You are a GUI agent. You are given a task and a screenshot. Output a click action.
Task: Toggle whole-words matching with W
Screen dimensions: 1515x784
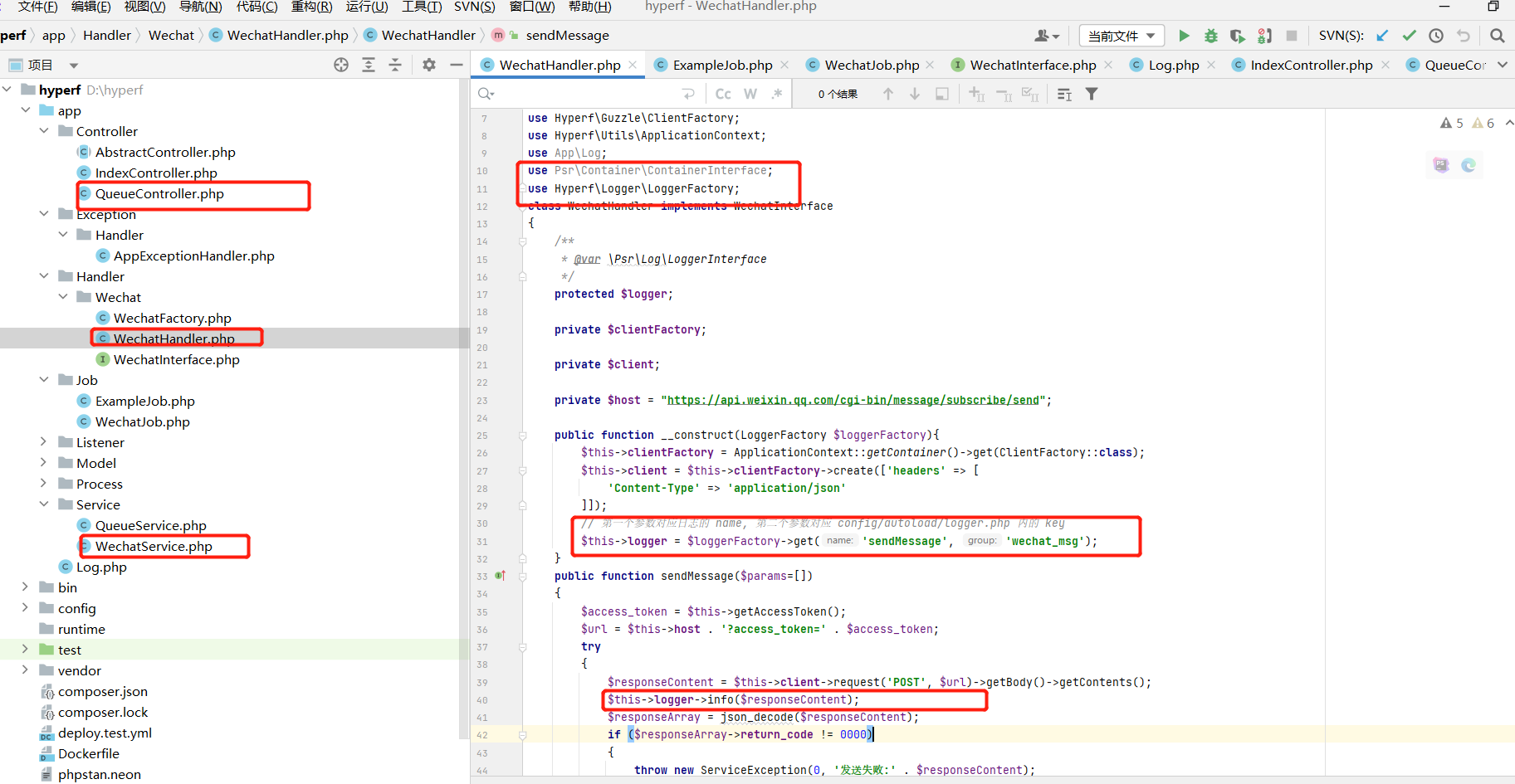point(750,93)
